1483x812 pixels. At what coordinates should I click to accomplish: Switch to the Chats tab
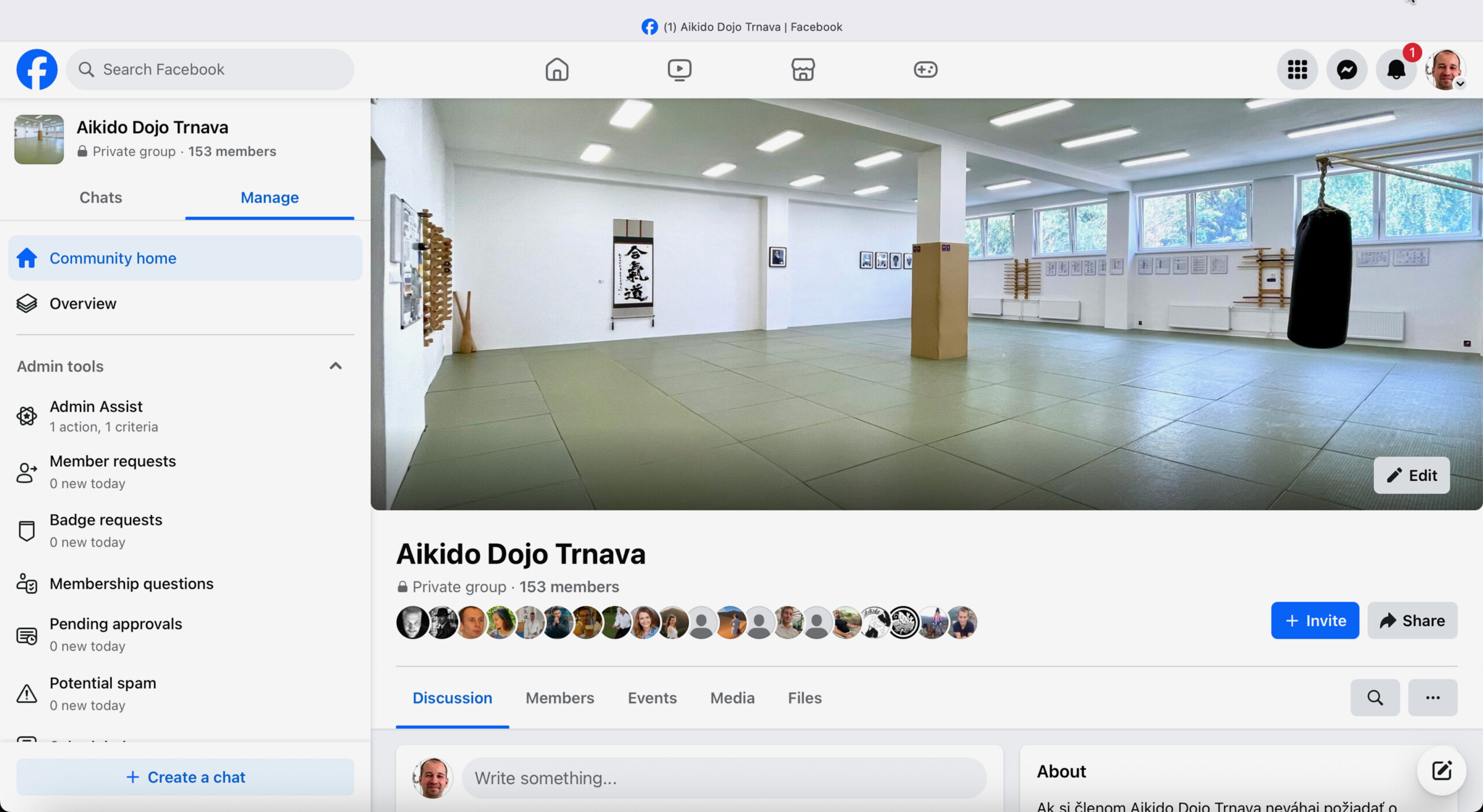pos(101,197)
